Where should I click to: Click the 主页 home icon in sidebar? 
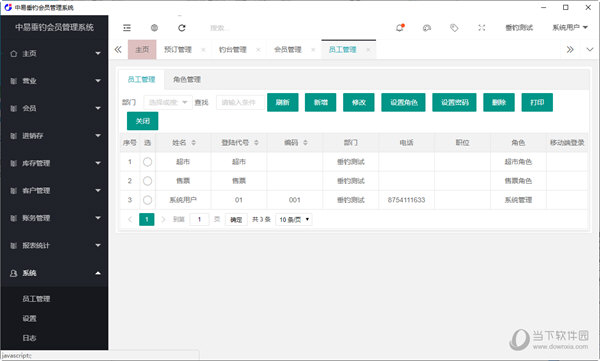[14, 54]
